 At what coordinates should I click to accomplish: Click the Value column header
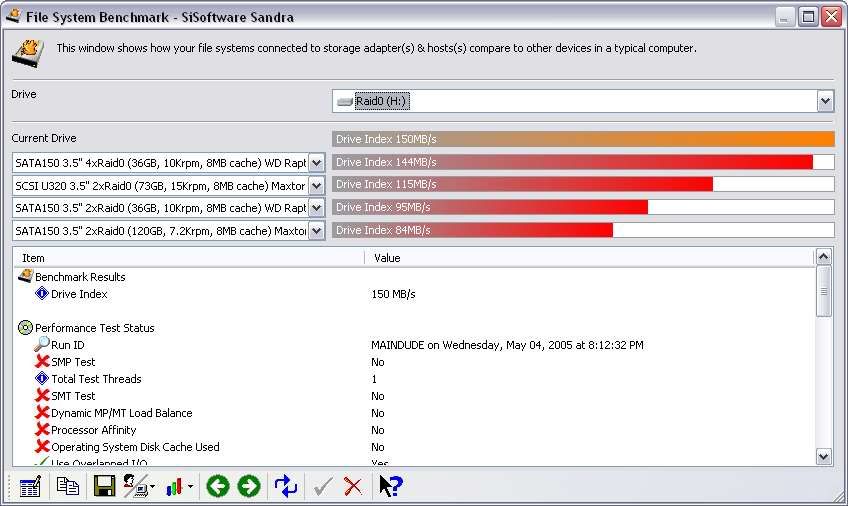point(590,258)
